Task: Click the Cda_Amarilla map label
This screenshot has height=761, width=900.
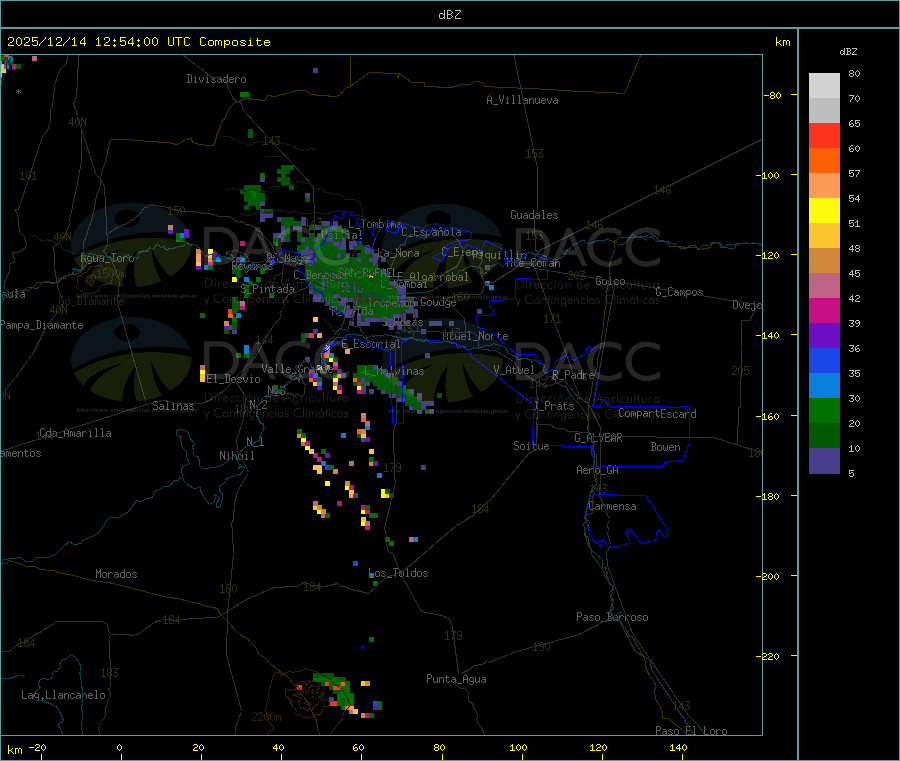Action: pos(75,433)
